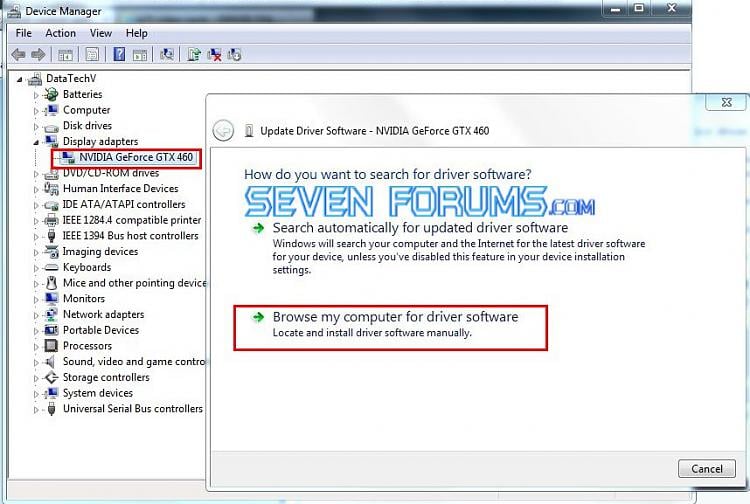Select the Imaging devices label
The width and height of the screenshot is (750, 504).
point(100,252)
